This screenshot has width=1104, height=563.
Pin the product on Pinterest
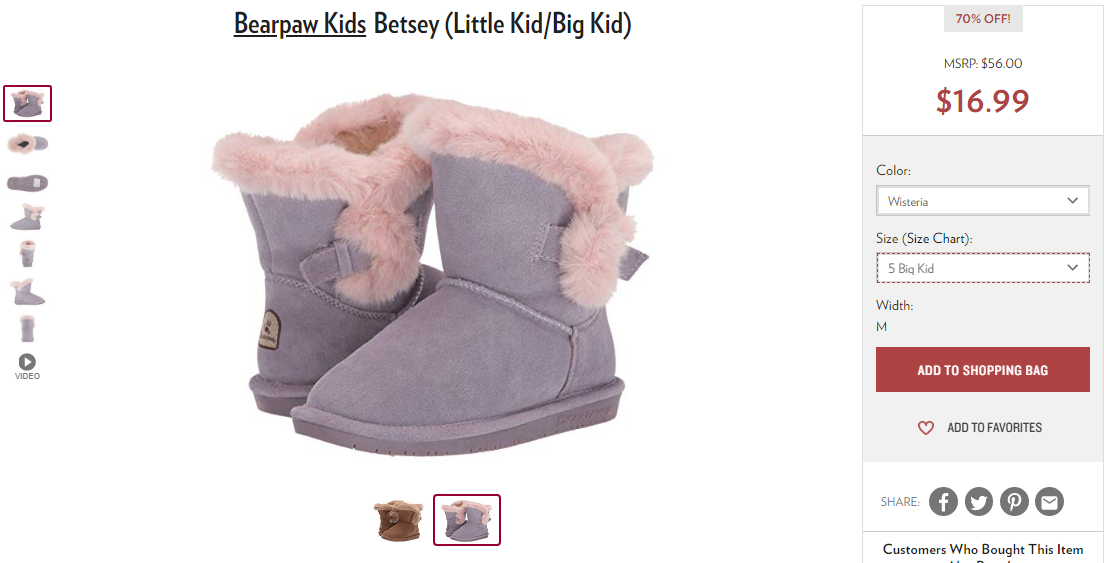coord(1014,502)
